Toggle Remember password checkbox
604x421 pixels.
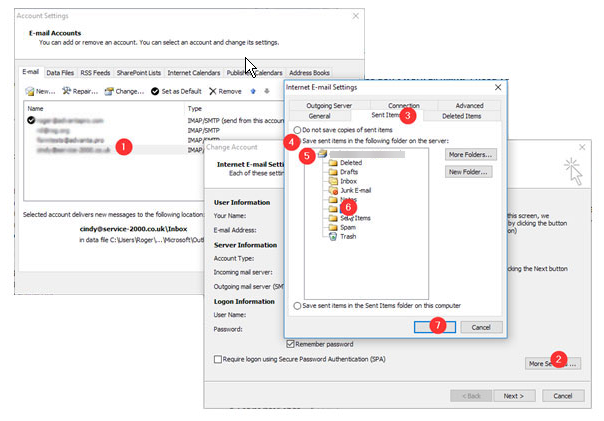point(290,344)
